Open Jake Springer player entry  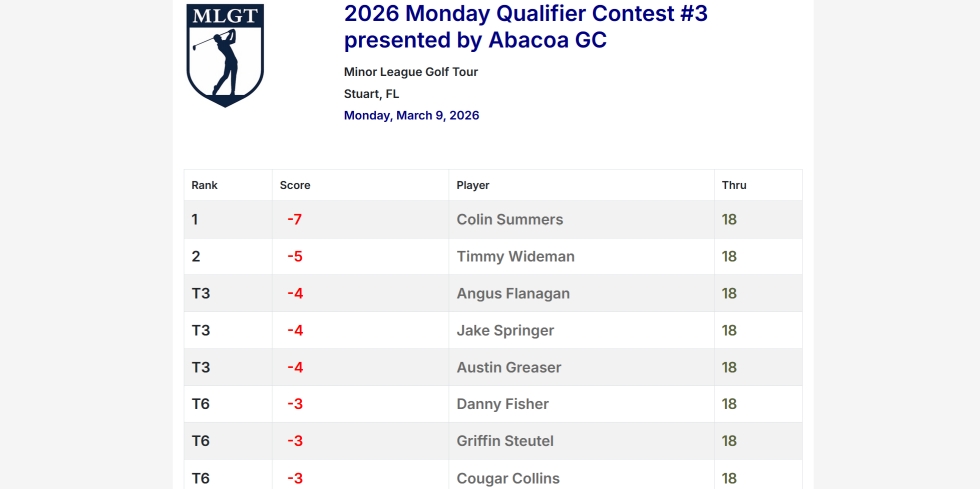505,331
